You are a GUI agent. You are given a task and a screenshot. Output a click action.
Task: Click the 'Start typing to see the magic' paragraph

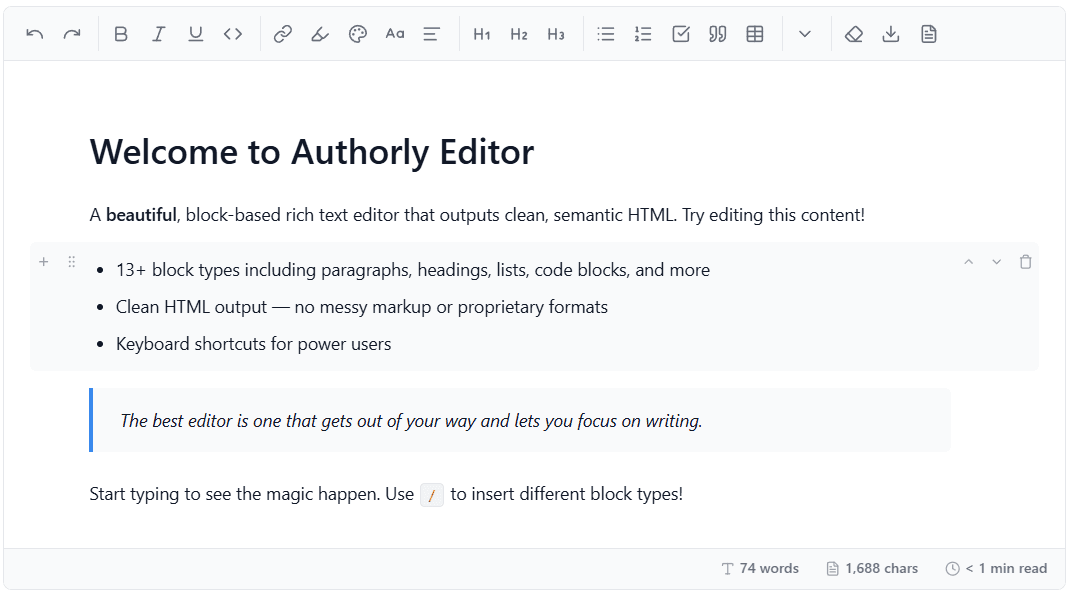coord(386,494)
